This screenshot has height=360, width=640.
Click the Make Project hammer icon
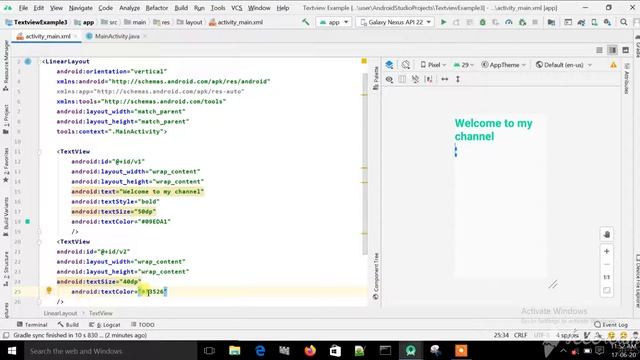(305, 22)
